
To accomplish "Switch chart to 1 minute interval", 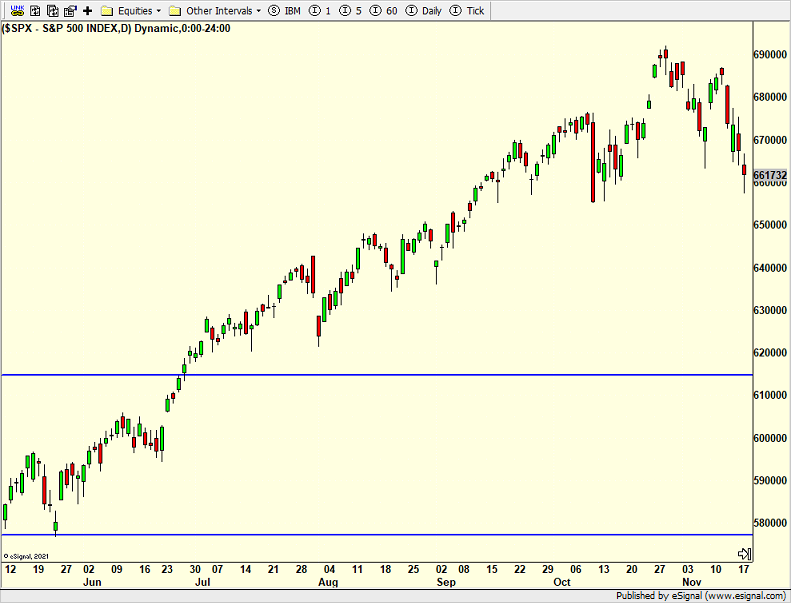I will click(x=321, y=10).
